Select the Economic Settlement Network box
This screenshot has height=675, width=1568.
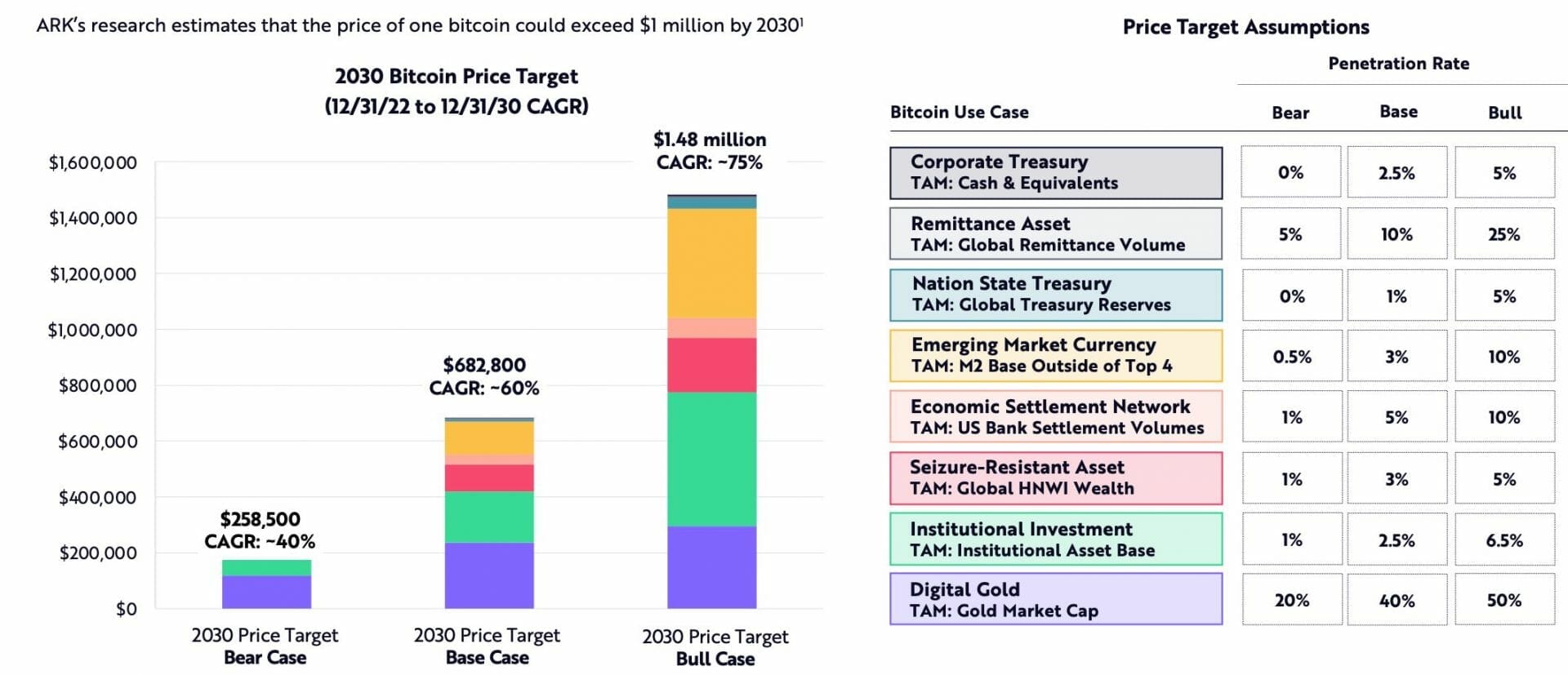[1055, 417]
